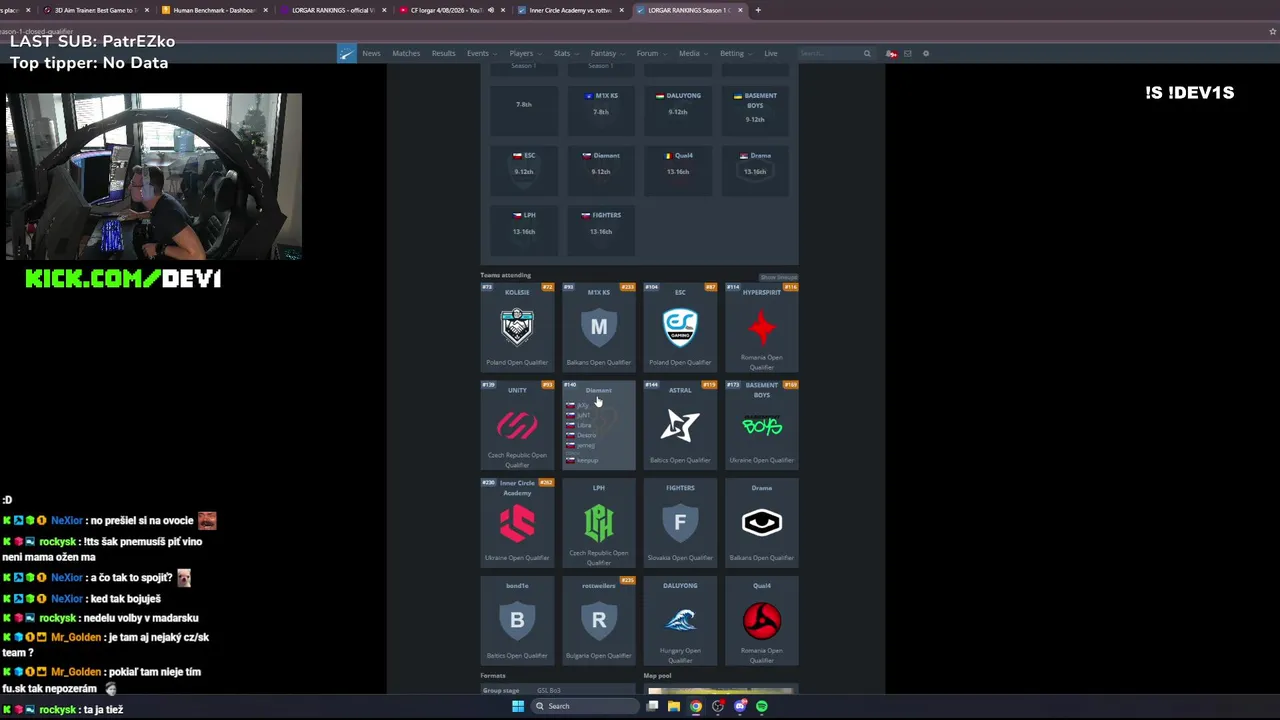This screenshot has width=1280, height=720.
Task: Open Google Chrome from the taskbar
Action: click(x=696, y=706)
